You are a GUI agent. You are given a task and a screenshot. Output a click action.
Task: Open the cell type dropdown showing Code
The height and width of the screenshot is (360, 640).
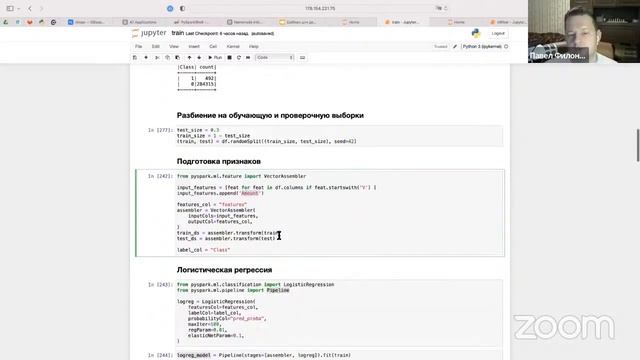(274, 58)
